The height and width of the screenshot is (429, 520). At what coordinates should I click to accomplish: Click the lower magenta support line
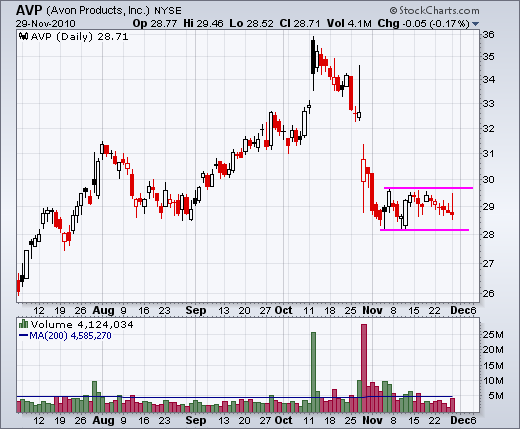coord(425,230)
